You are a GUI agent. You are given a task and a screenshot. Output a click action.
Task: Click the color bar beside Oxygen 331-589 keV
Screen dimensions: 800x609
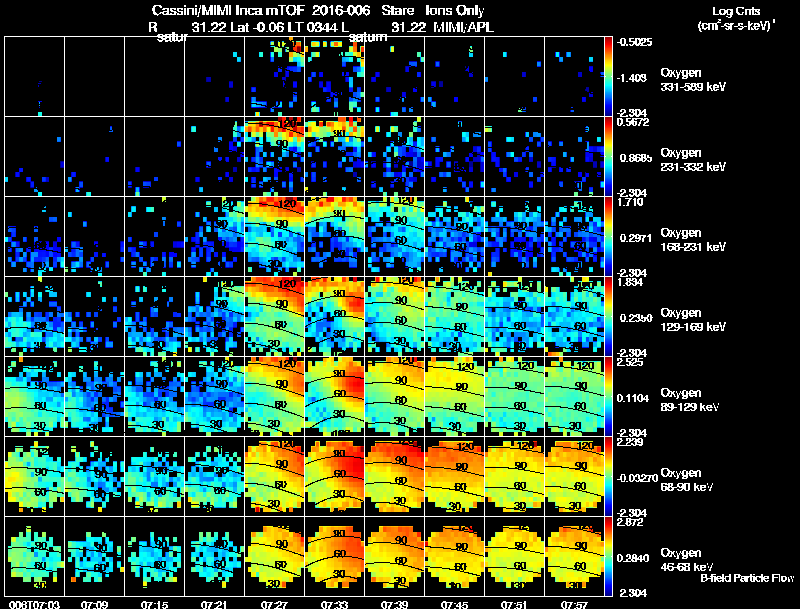tap(608, 77)
